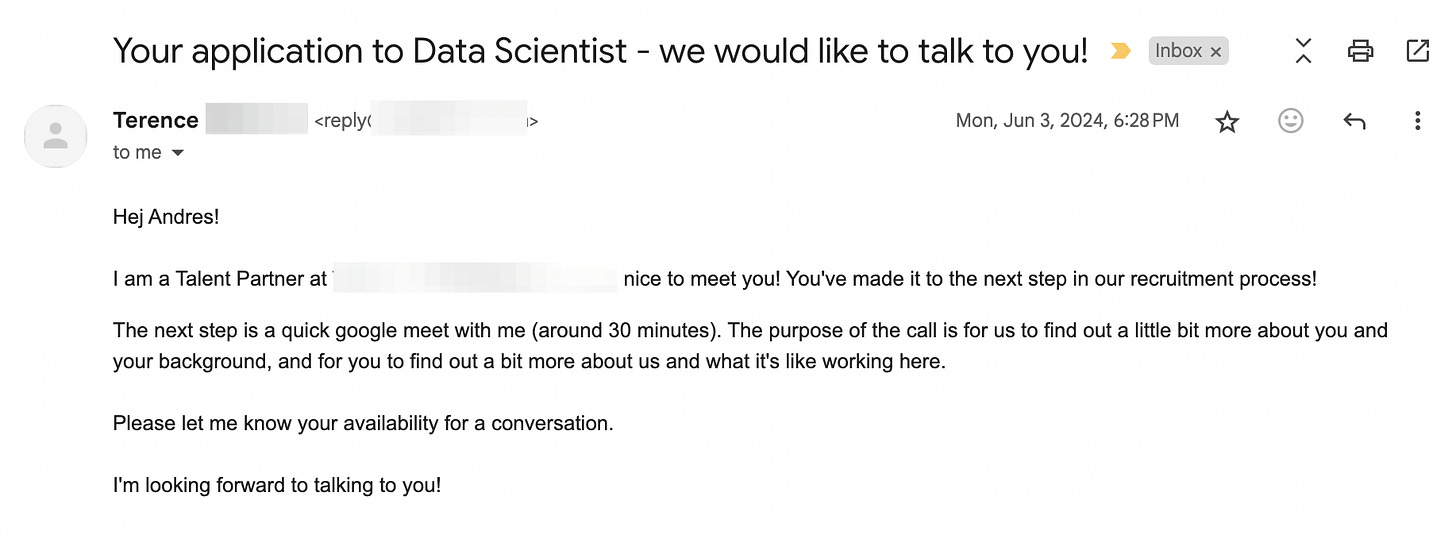
Task: Click the sender's profile avatar
Action: point(56,136)
